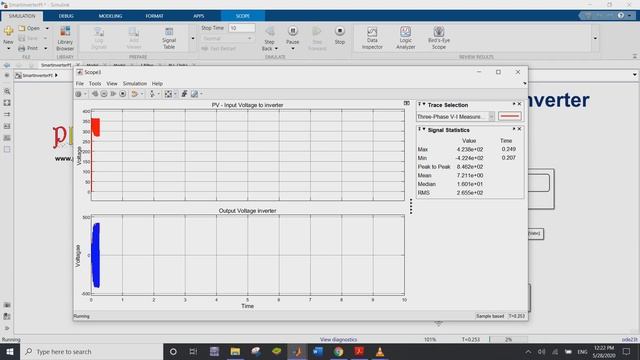Pause the running simulation
This screenshot has width=640, height=360.
[x=293, y=31]
